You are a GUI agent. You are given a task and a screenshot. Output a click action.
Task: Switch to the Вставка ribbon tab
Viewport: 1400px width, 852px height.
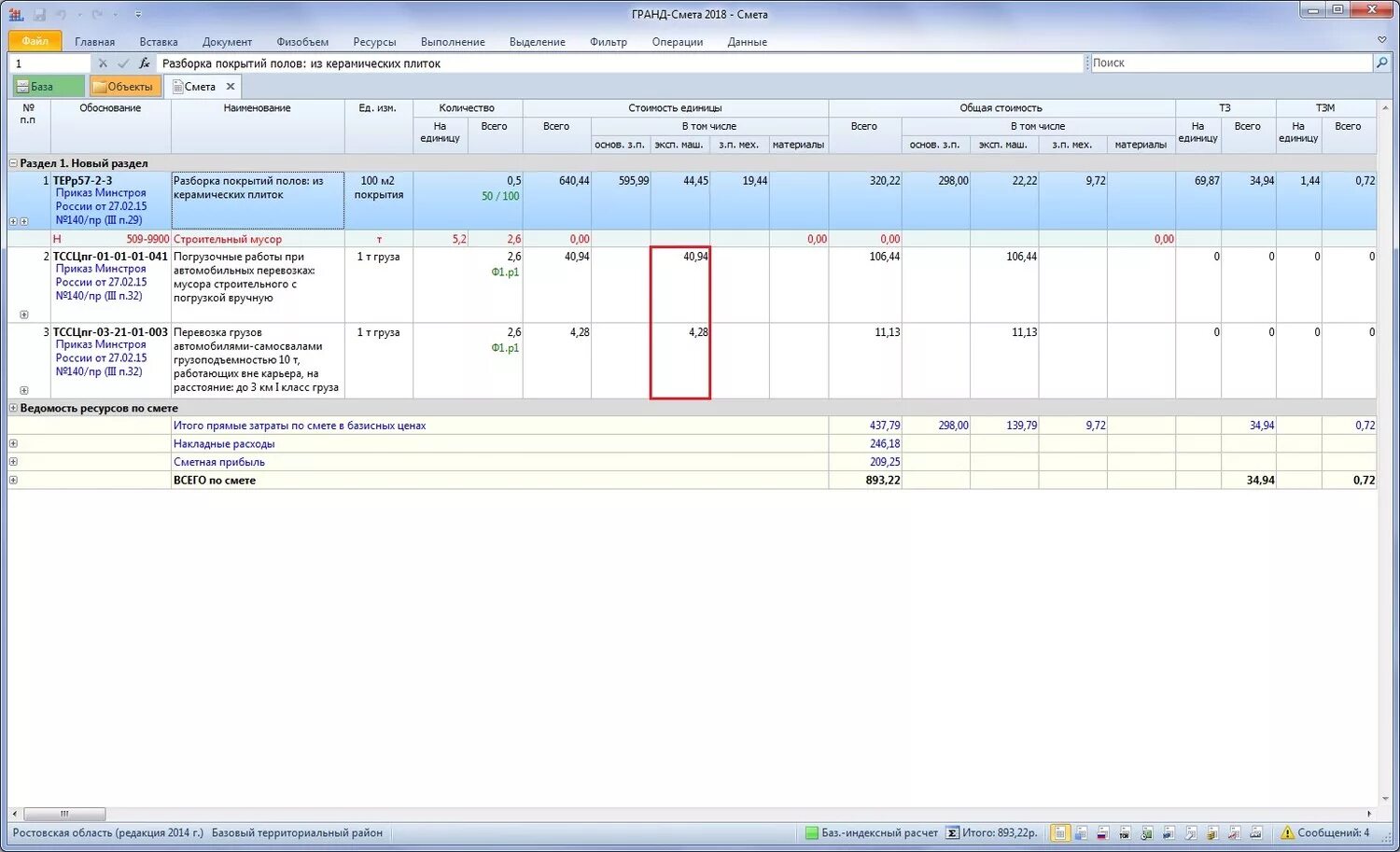pos(159,42)
